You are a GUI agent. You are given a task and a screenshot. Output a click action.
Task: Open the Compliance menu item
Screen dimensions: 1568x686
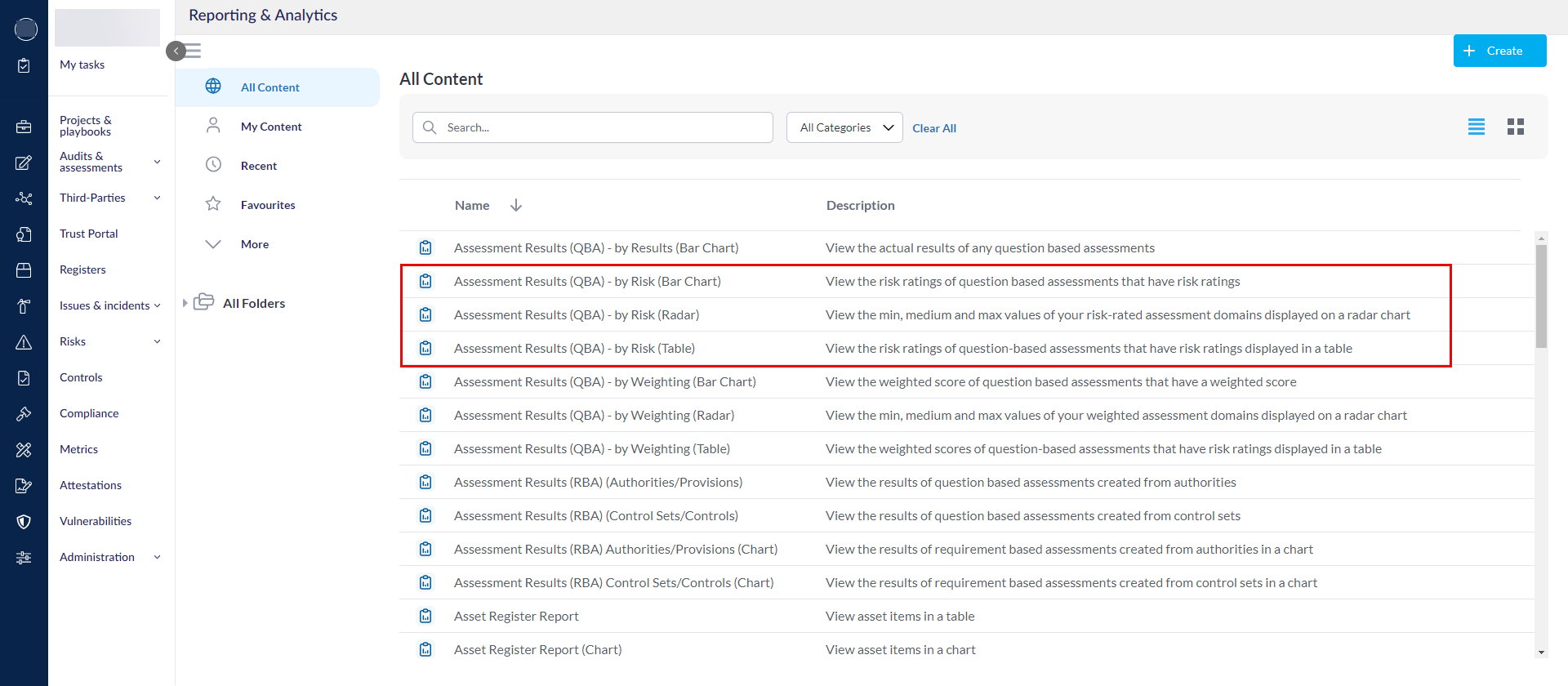(89, 413)
